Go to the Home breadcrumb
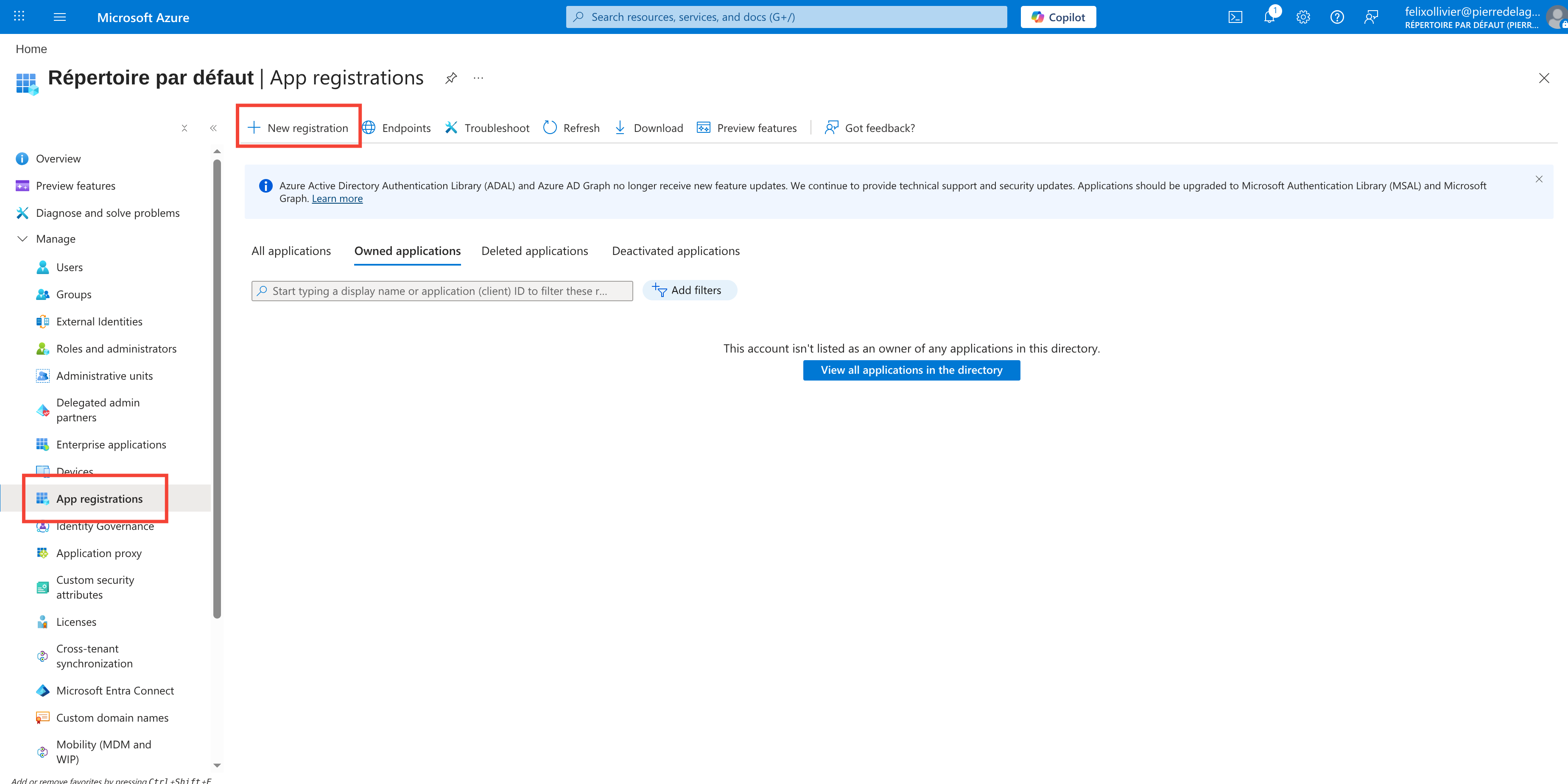This screenshot has height=784, width=1568. (31, 49)
